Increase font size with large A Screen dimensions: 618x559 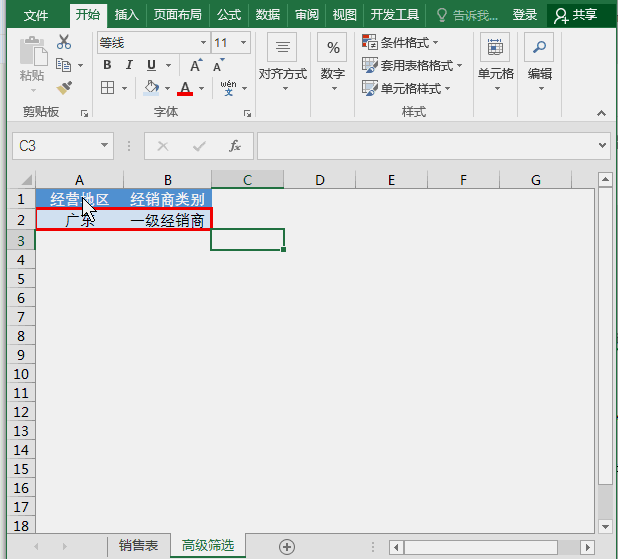tap(196, 65)
